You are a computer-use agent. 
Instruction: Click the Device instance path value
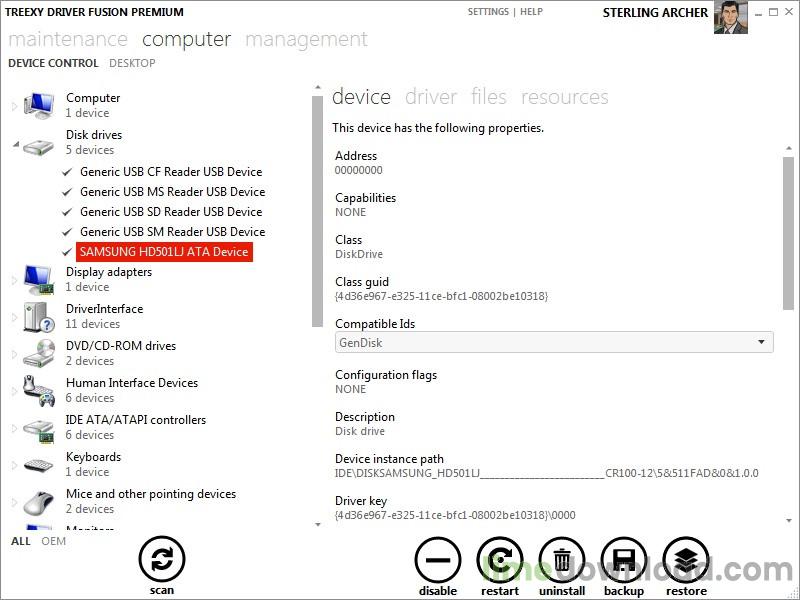[546, 473]
